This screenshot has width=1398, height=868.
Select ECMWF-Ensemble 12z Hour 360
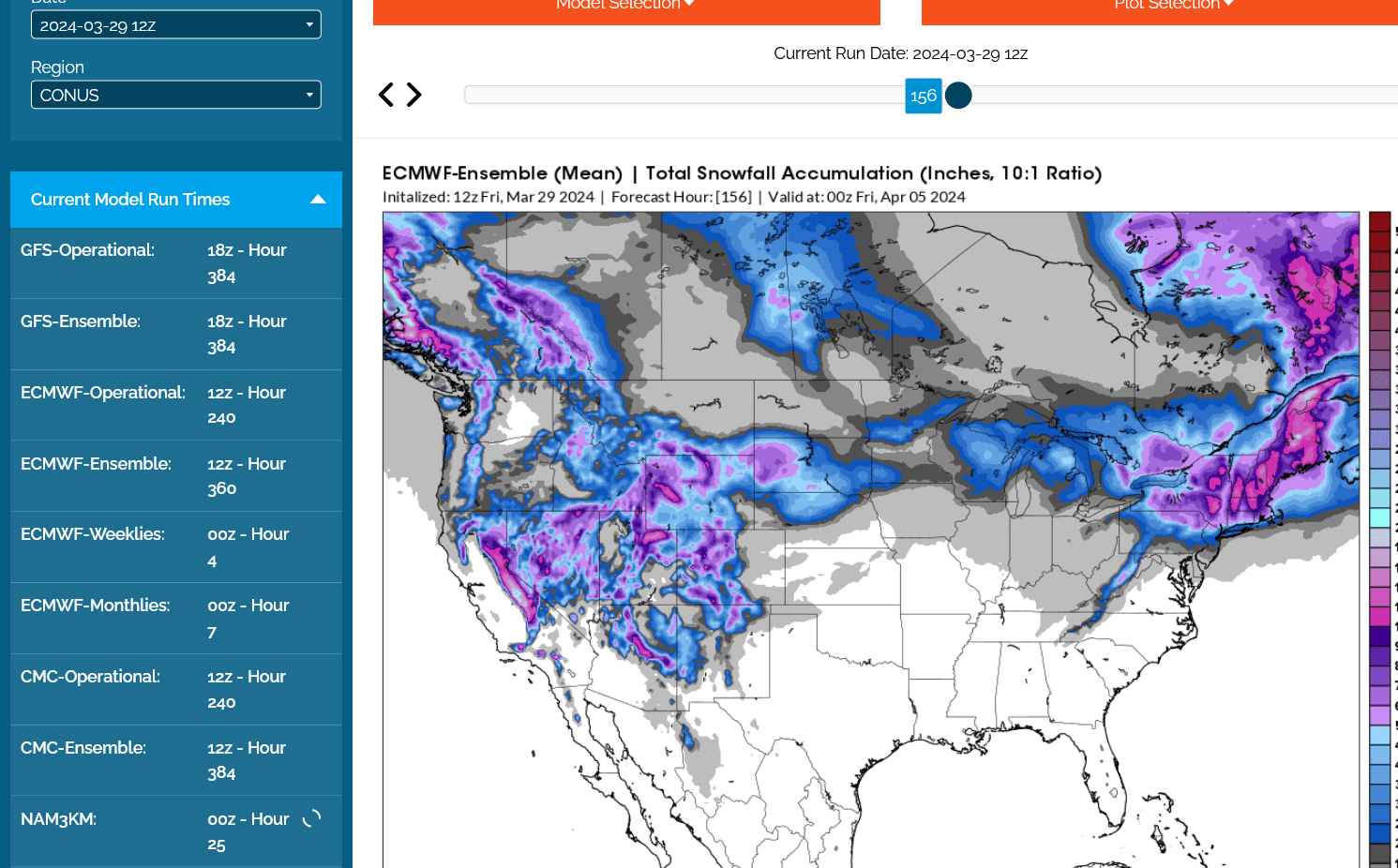point(176,476)
